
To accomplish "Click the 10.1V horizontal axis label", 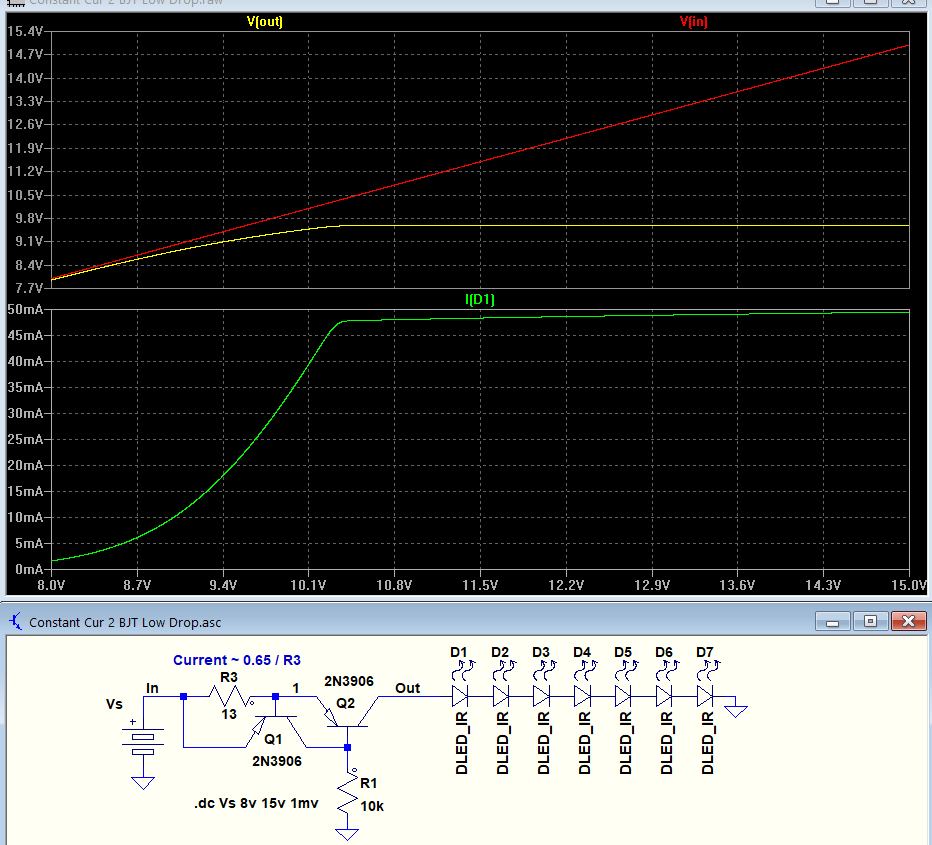I will pyautogui.click(x=308, y=585).
